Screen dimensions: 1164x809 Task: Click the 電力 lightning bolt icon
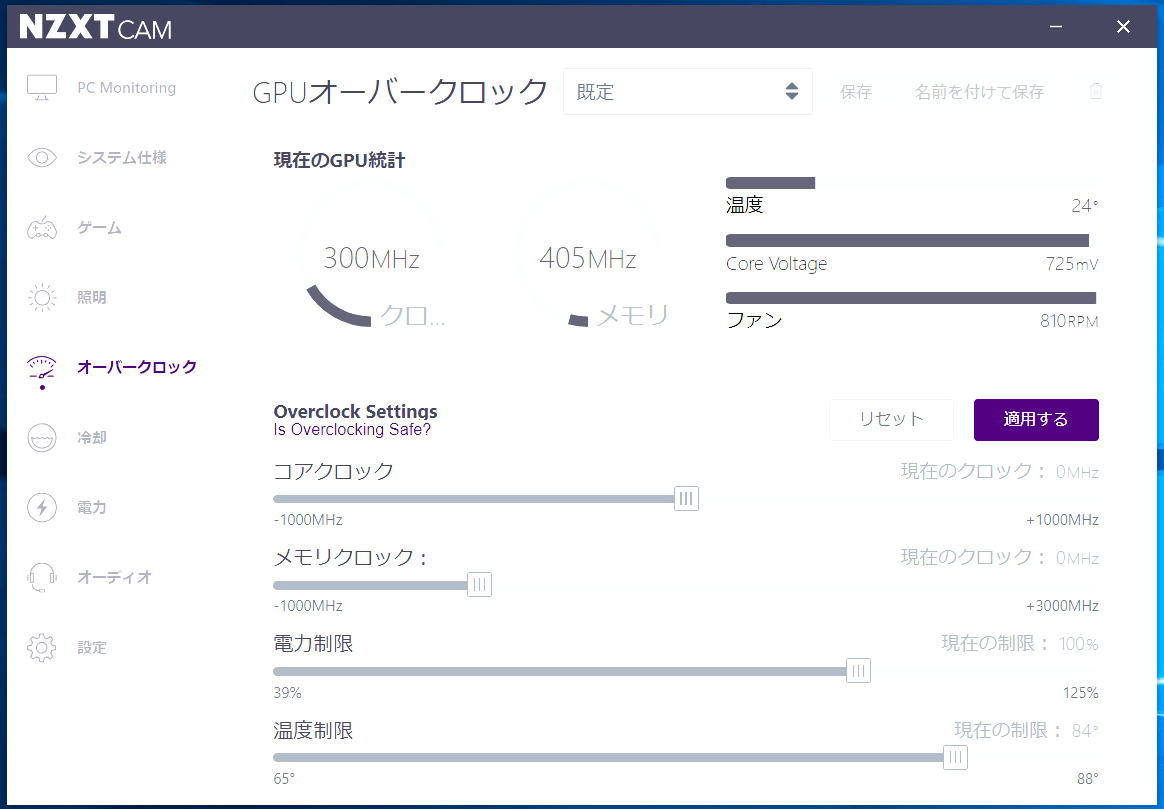click(x=42, y=508)
